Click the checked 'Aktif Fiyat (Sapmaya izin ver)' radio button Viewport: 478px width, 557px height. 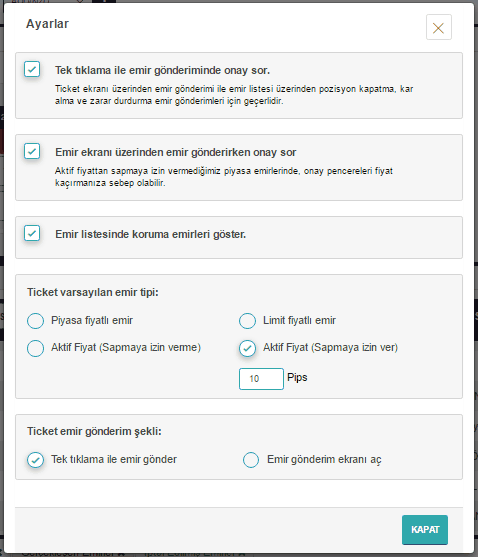(x=248, y=348)
